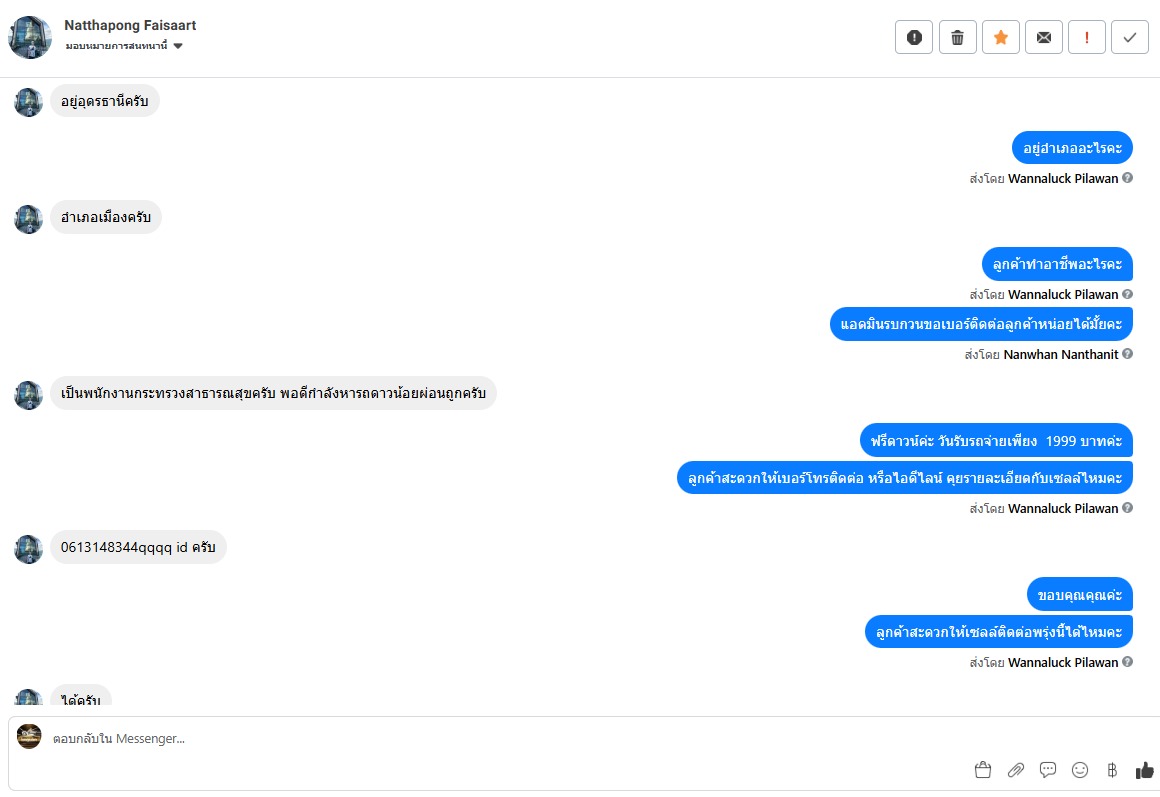The image size is (1160, 797).
Task: Mark conversation done with checkmark button
Action: tap(1130, 38)
